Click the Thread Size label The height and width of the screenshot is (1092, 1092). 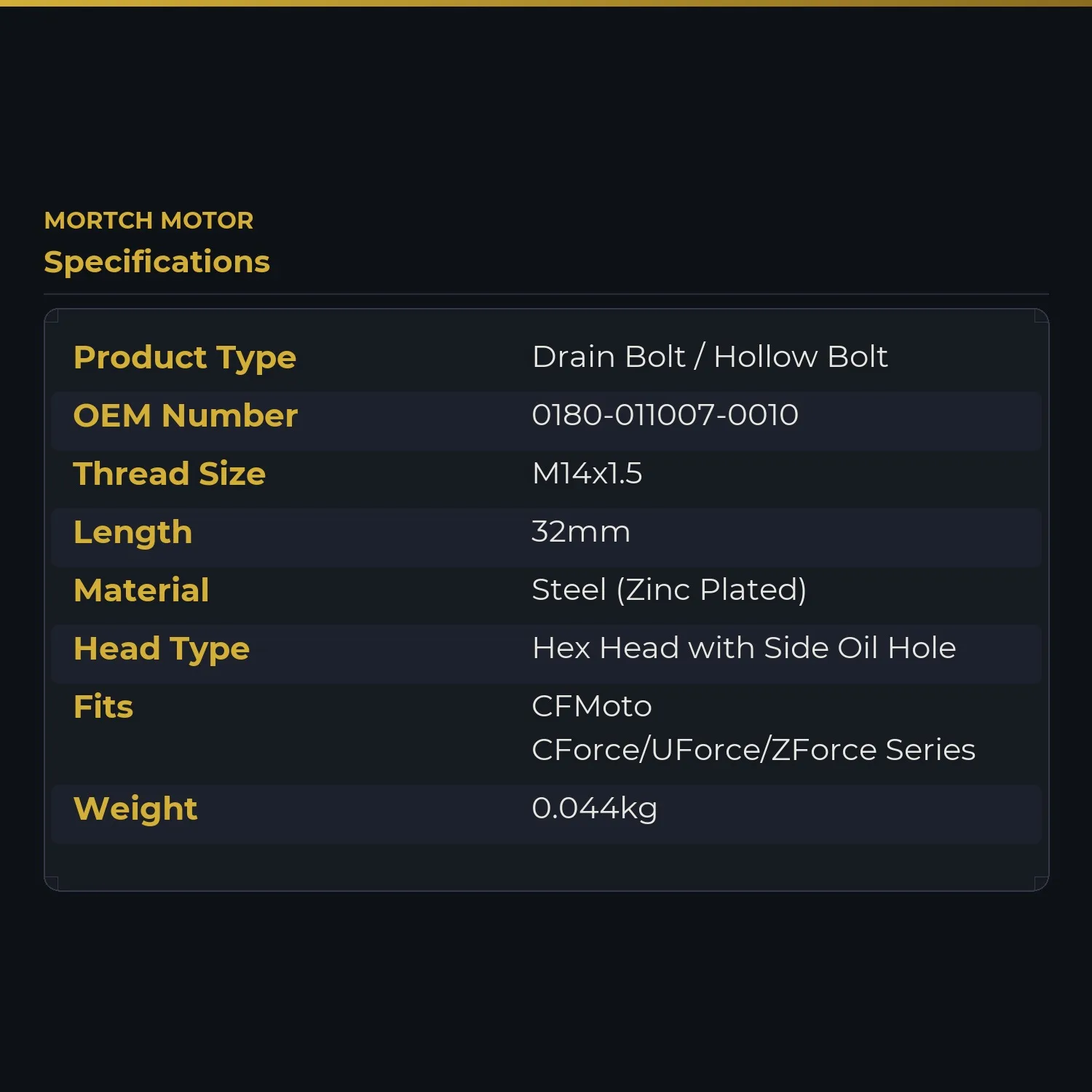click(x=170, y=474)
